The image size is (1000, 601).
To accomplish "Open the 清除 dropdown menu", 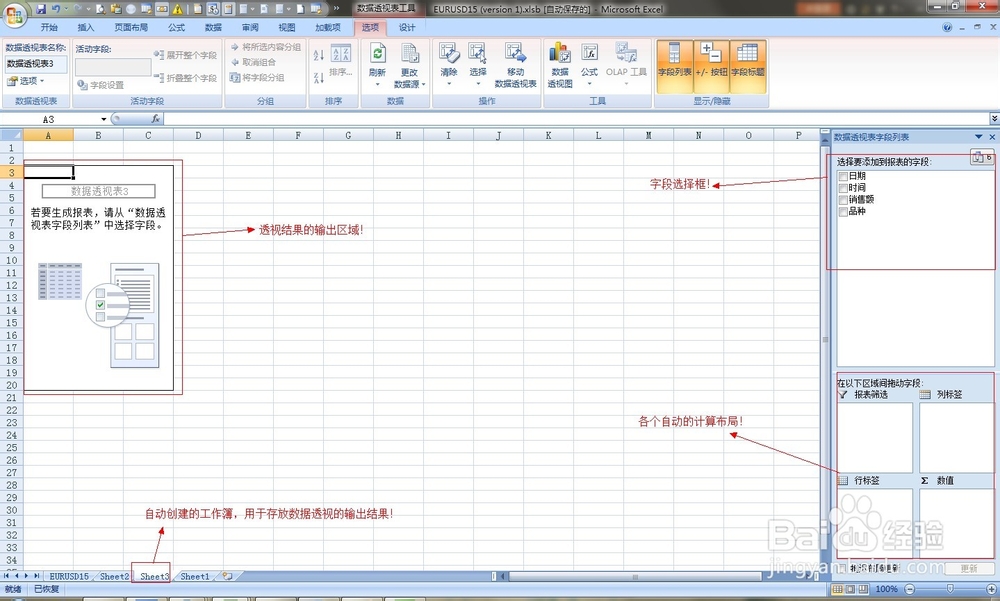I will click(448, 83).
